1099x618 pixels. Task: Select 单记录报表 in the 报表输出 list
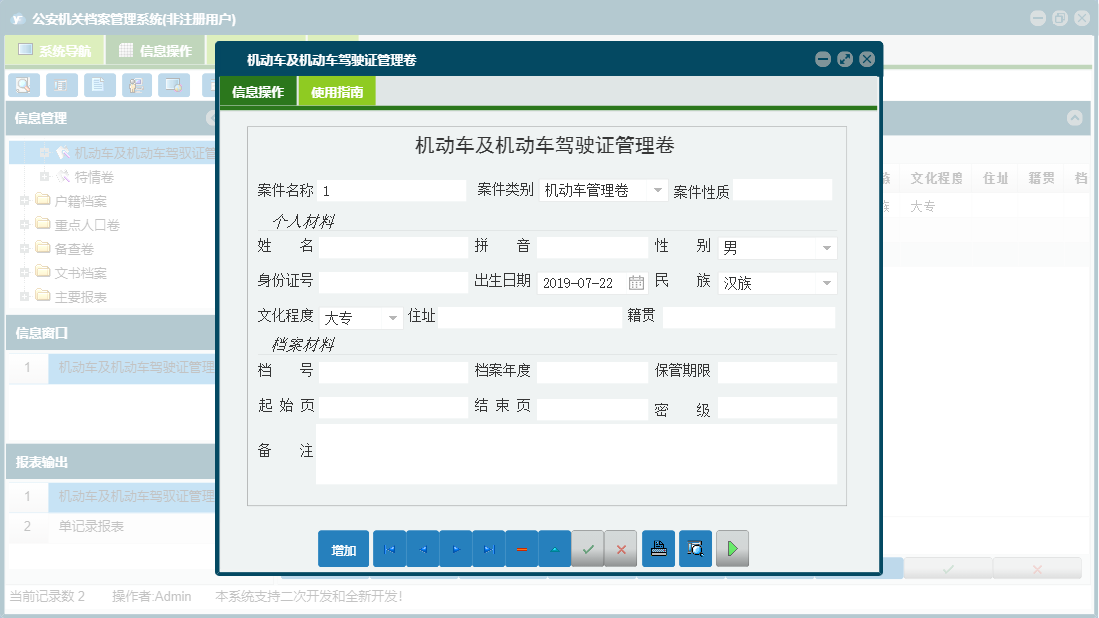click(89, 526)
